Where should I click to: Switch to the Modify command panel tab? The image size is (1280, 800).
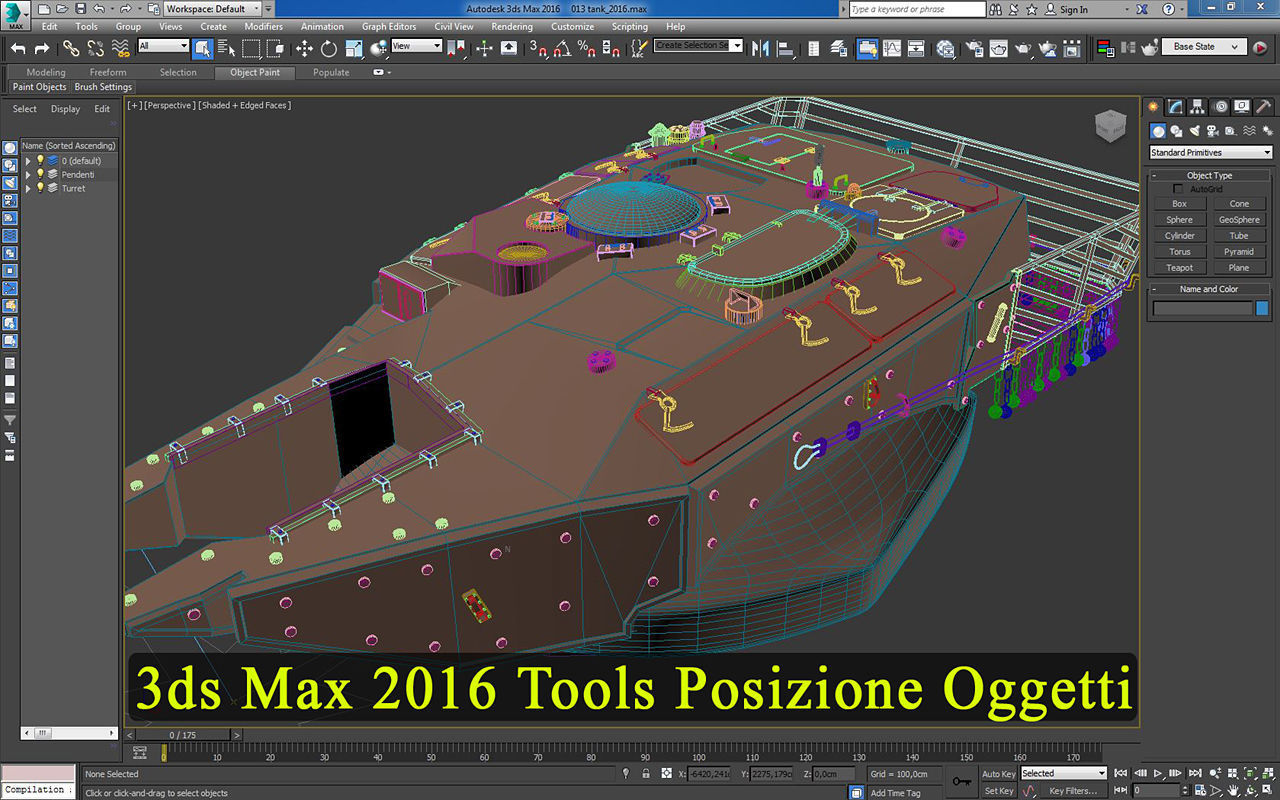pyautogui.click(x=1176, y=107)
